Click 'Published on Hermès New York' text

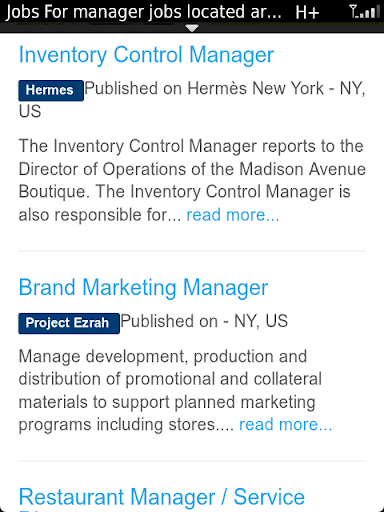click(204, 89)
